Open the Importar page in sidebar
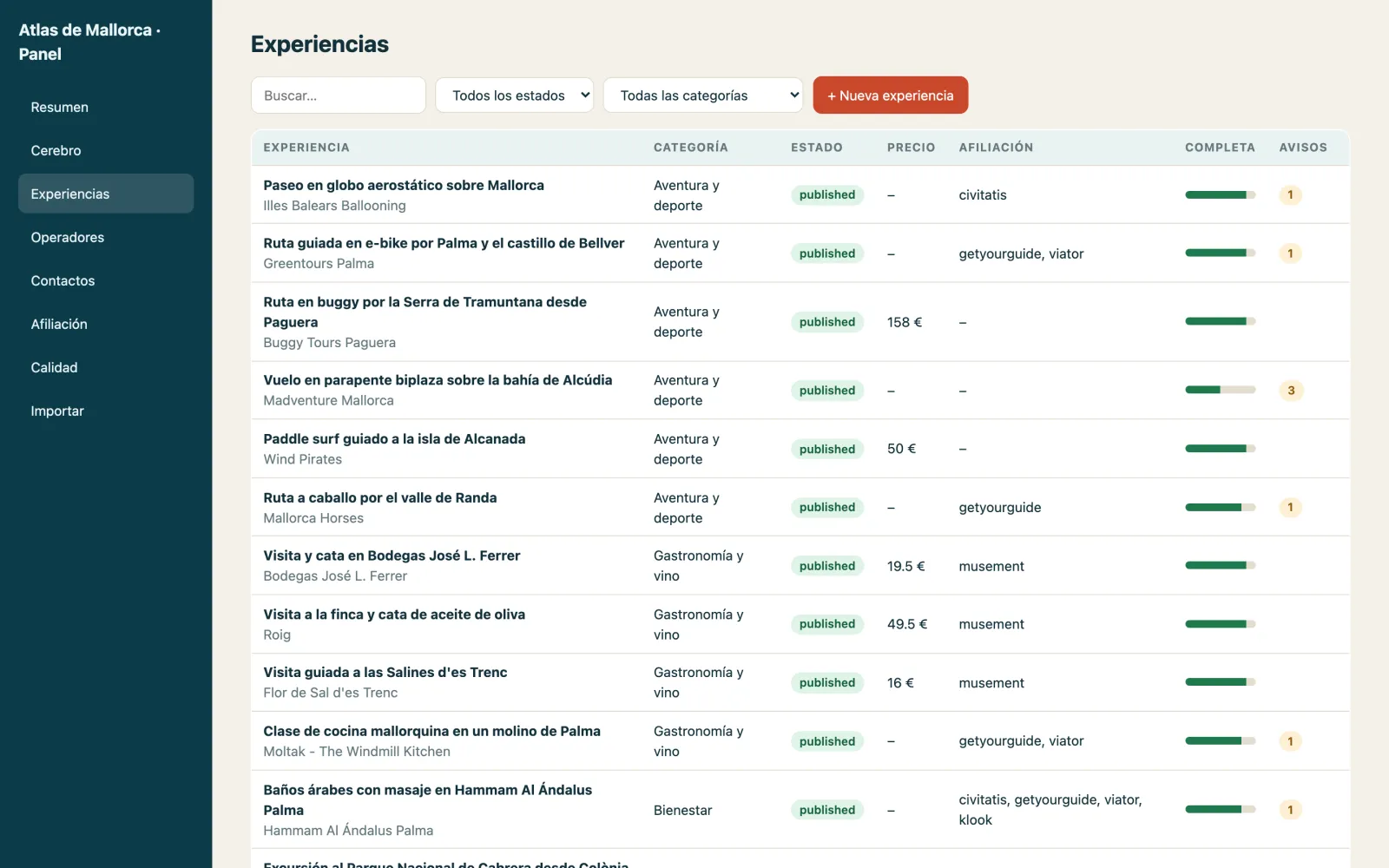Image resolution: width=1389 pixels, height=868 pixels. point(106,411)
